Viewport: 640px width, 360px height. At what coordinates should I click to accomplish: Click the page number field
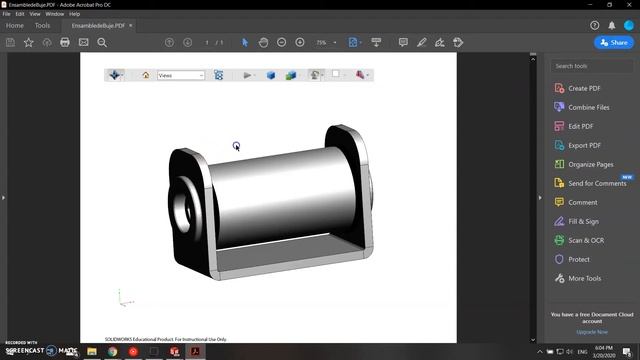tap(207, 42)
